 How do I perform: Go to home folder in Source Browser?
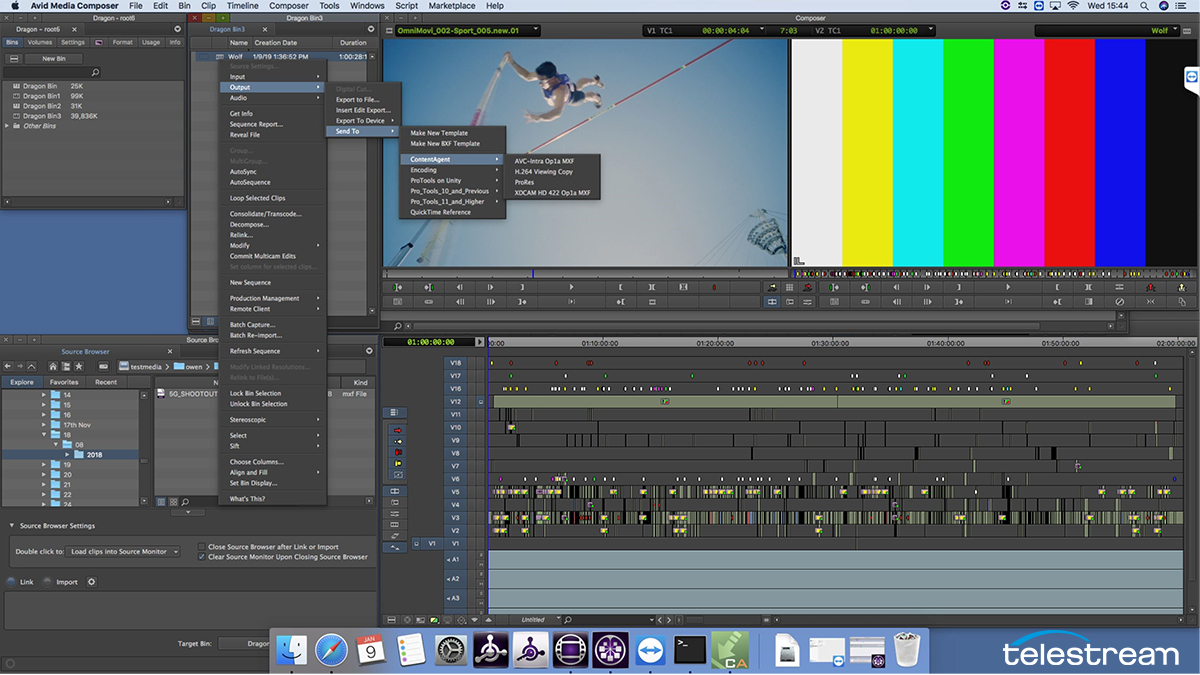[53, 367]
